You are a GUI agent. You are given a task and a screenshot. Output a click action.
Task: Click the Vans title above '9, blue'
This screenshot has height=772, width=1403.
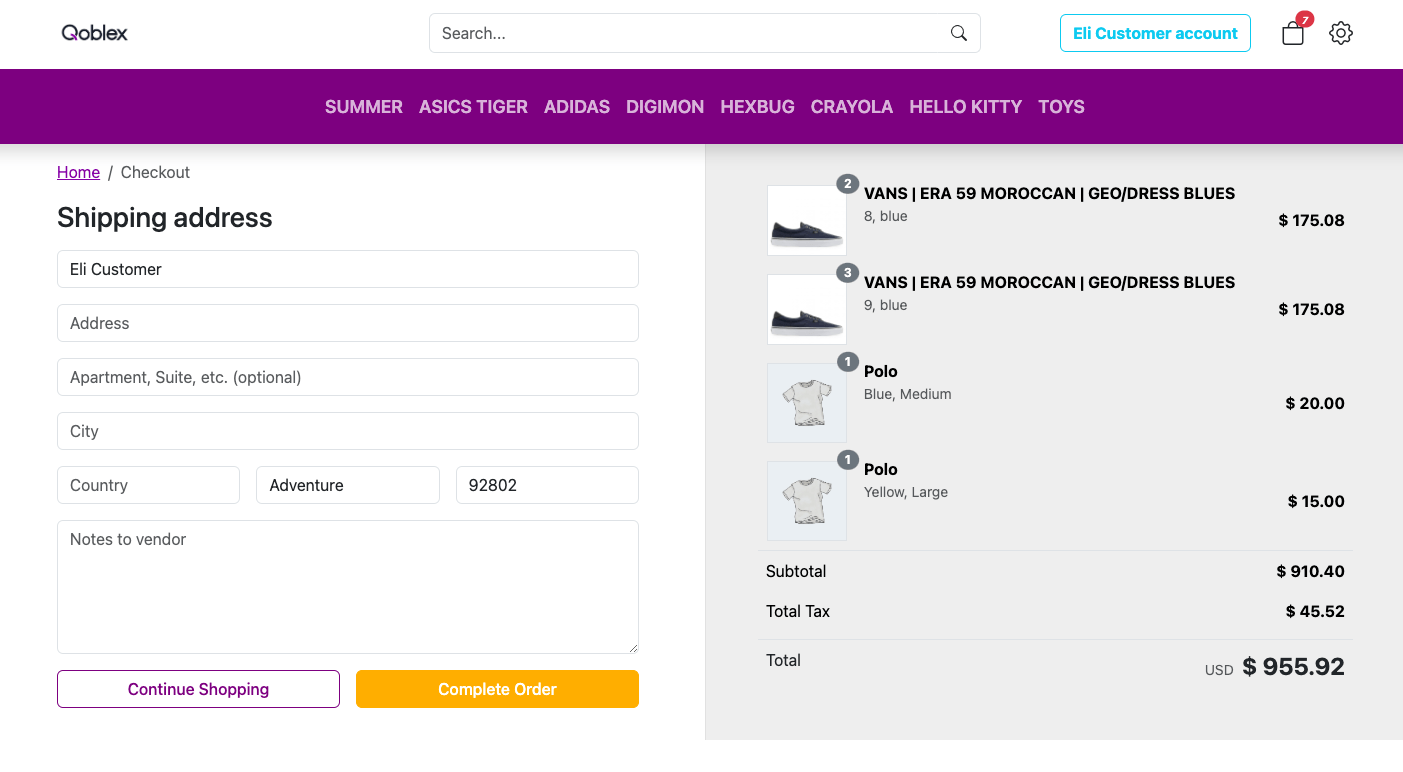pyautogui.click(x=1049, y=282)
